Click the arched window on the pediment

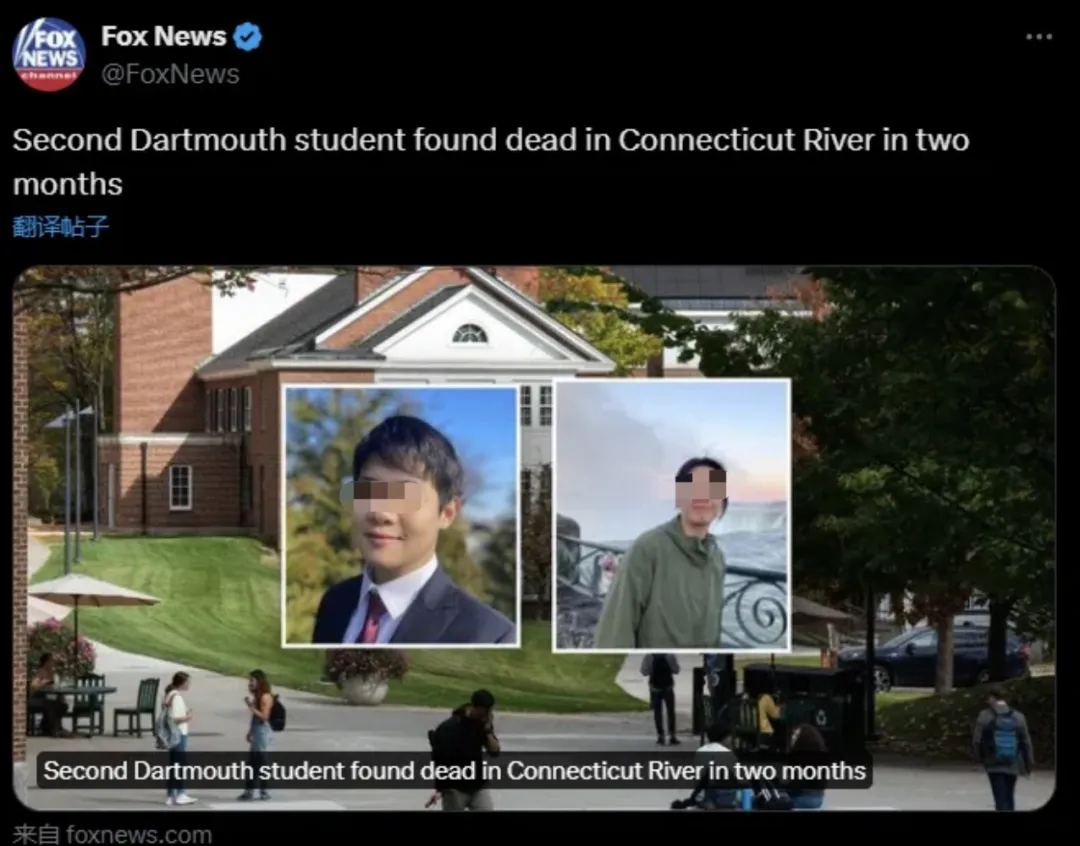click(x=470, y=334)
